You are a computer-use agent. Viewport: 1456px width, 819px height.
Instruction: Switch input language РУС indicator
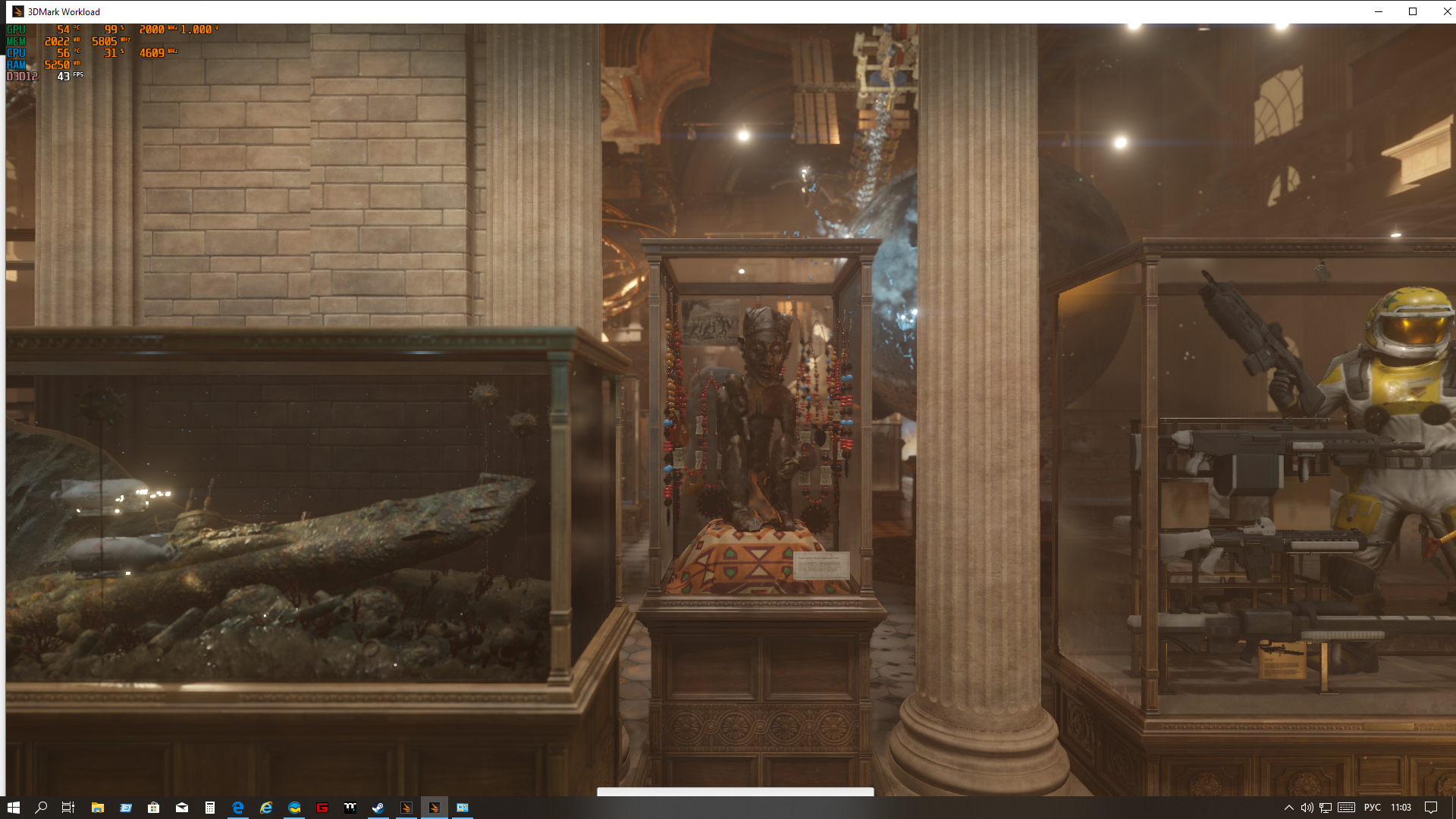[1372, 808]
